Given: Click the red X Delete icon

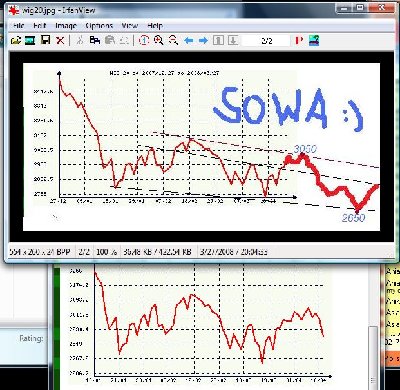Looking at the screenshot, I should (x=60, y=41).
